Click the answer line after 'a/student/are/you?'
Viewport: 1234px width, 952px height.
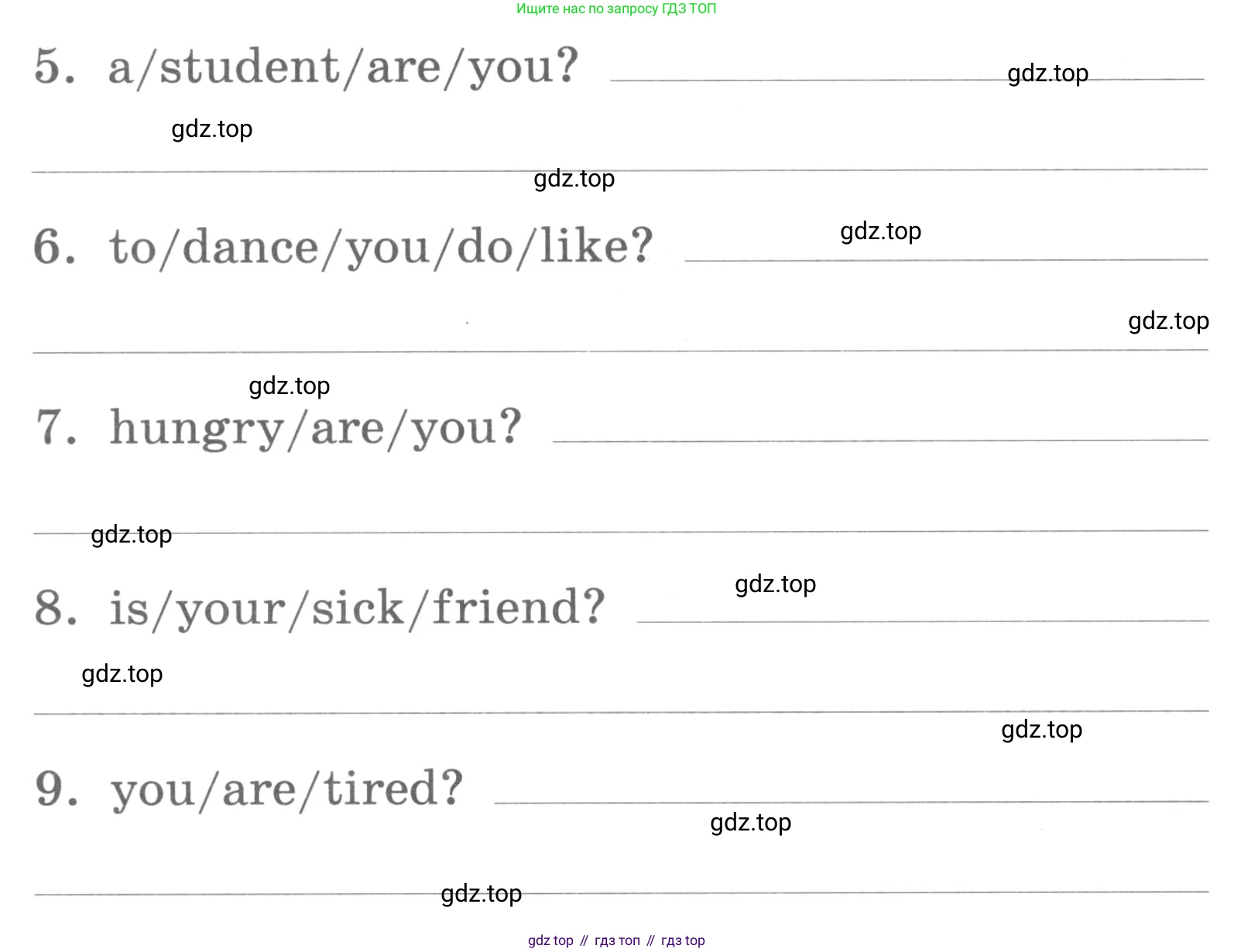point(907,79)
